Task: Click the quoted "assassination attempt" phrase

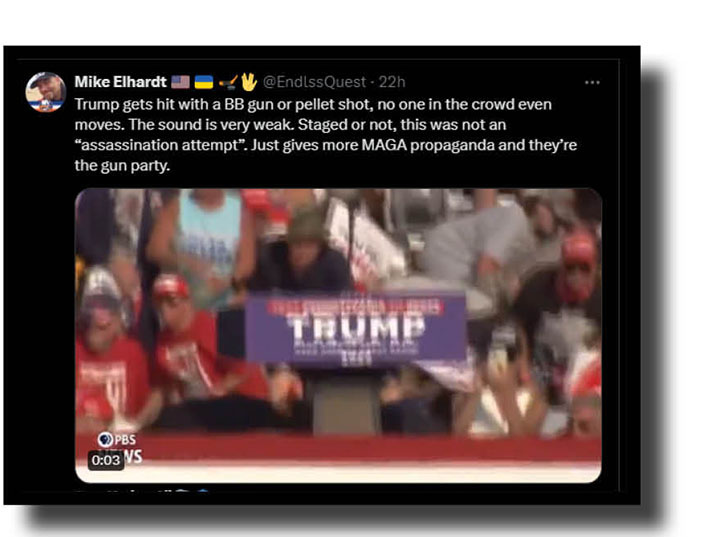Action: 161,145
